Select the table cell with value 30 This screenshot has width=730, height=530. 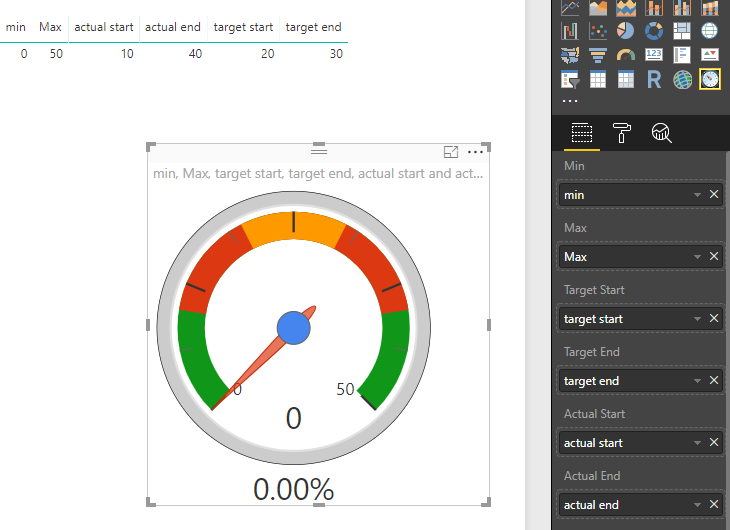(x=336, y=54)
